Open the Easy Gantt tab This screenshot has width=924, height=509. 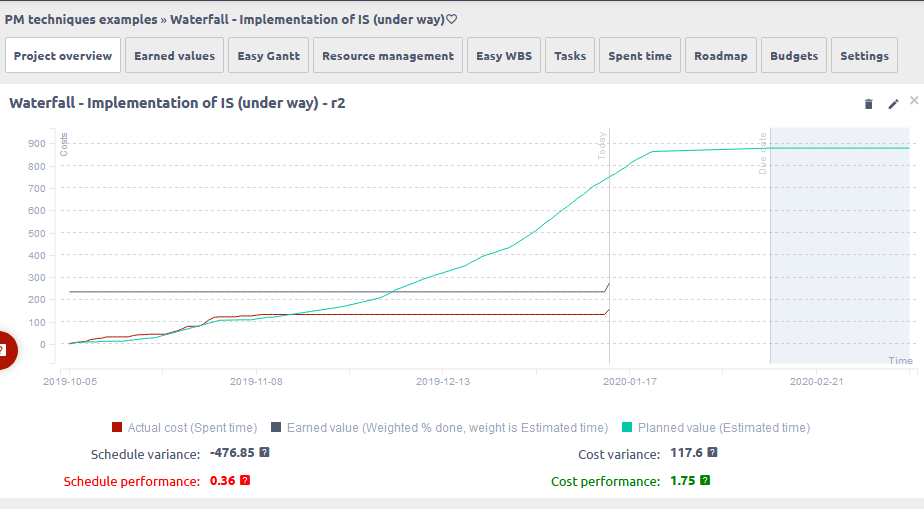pos(268,56)
